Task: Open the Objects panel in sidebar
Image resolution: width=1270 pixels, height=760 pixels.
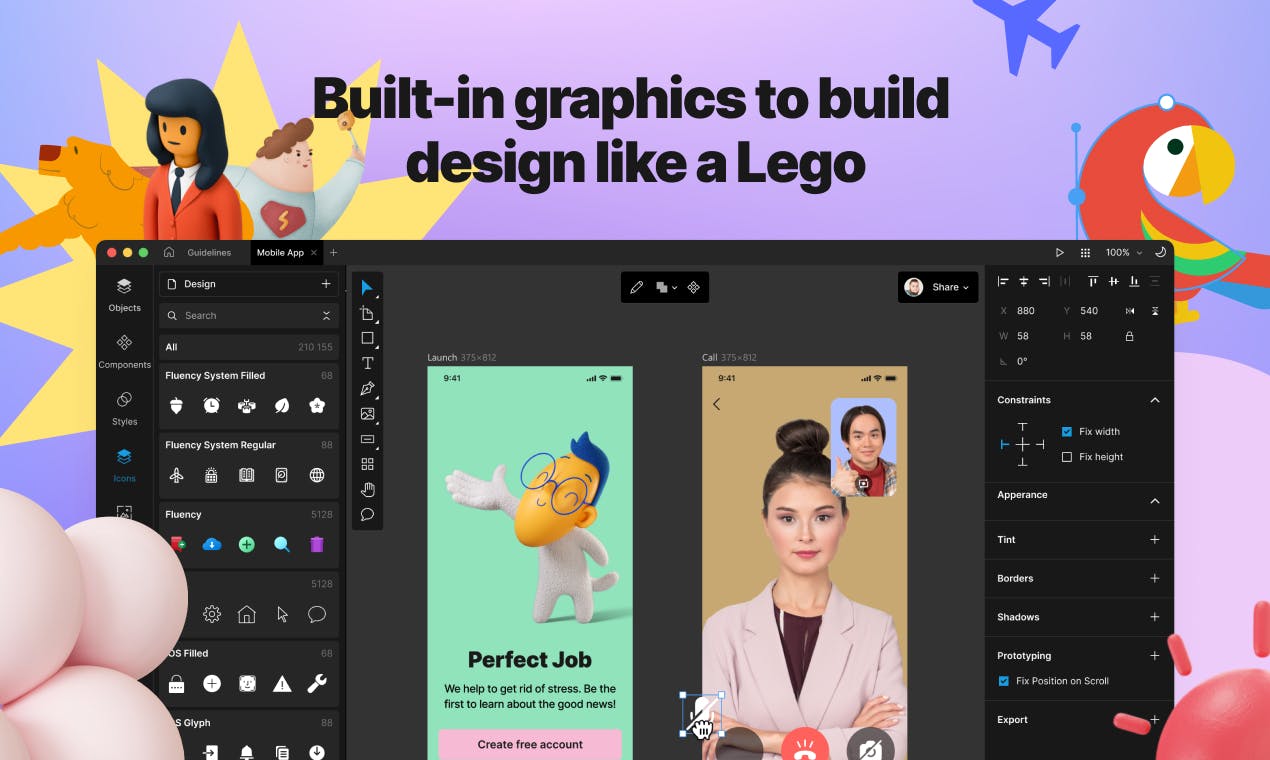Action: point(124,294)
